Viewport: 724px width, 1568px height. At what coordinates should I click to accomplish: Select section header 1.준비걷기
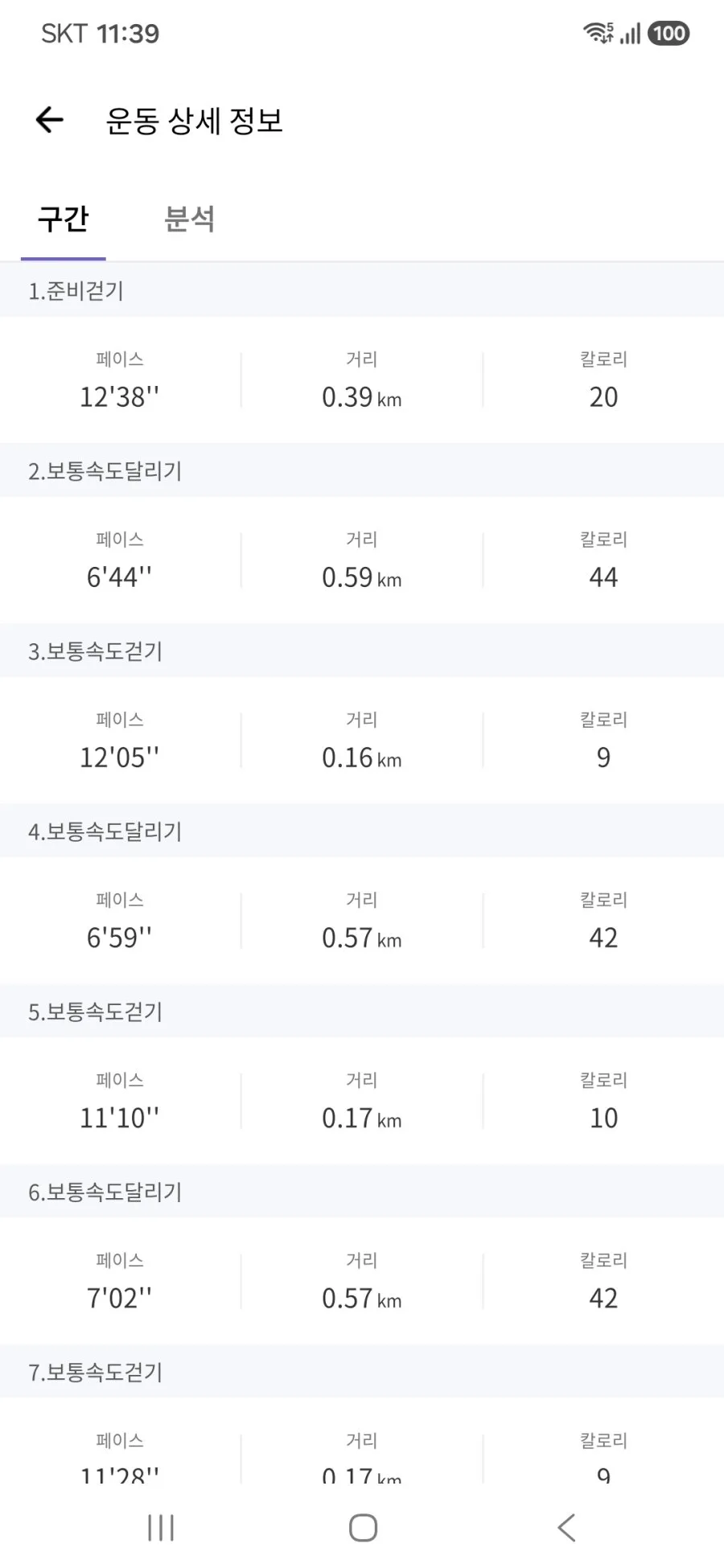[362, 290]
